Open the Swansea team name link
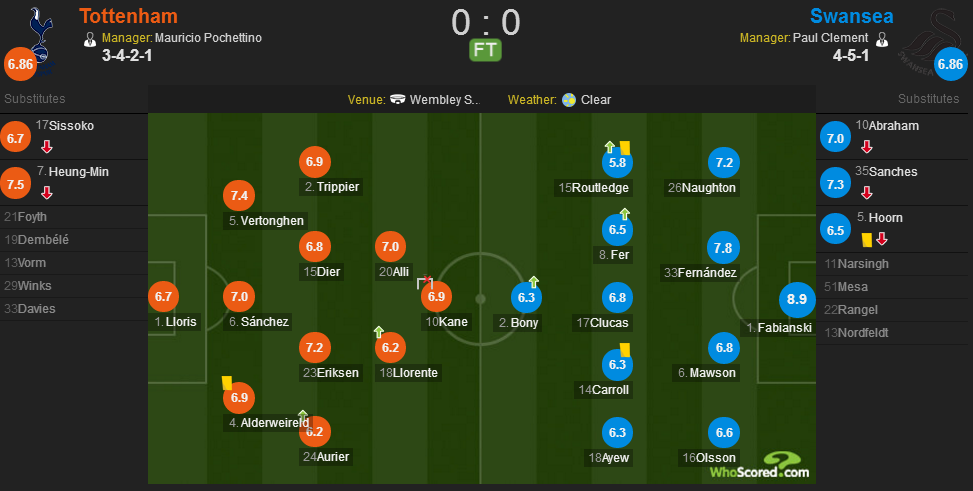The height and width of the screenshot is (491, 973). [852, 16]
